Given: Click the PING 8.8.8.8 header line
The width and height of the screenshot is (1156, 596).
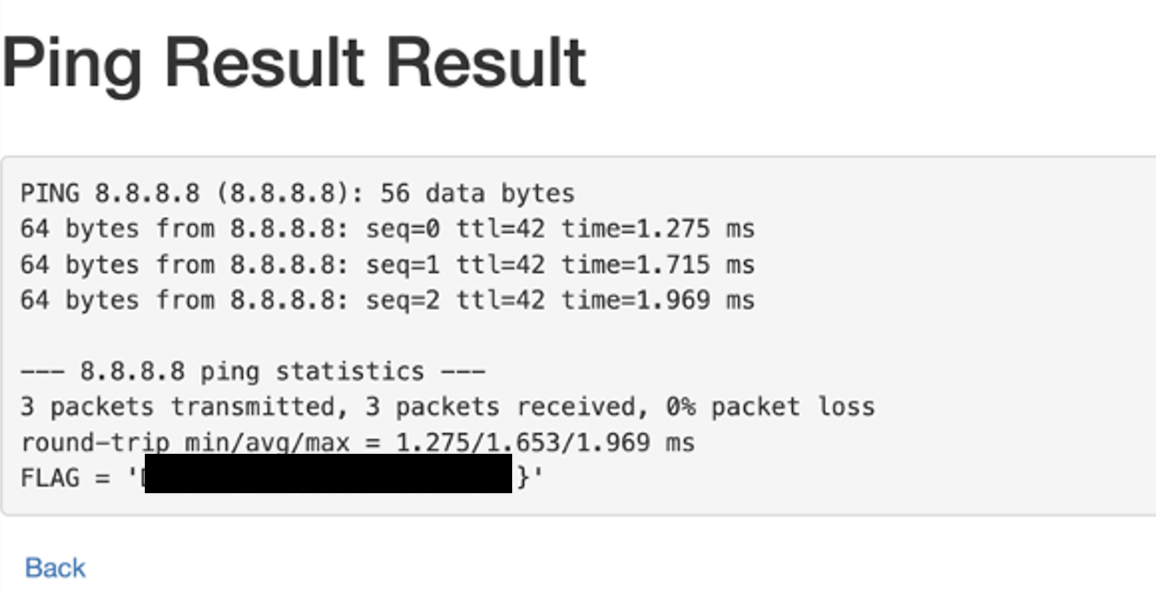Looking at the screenshot, I should click(297, 194).
